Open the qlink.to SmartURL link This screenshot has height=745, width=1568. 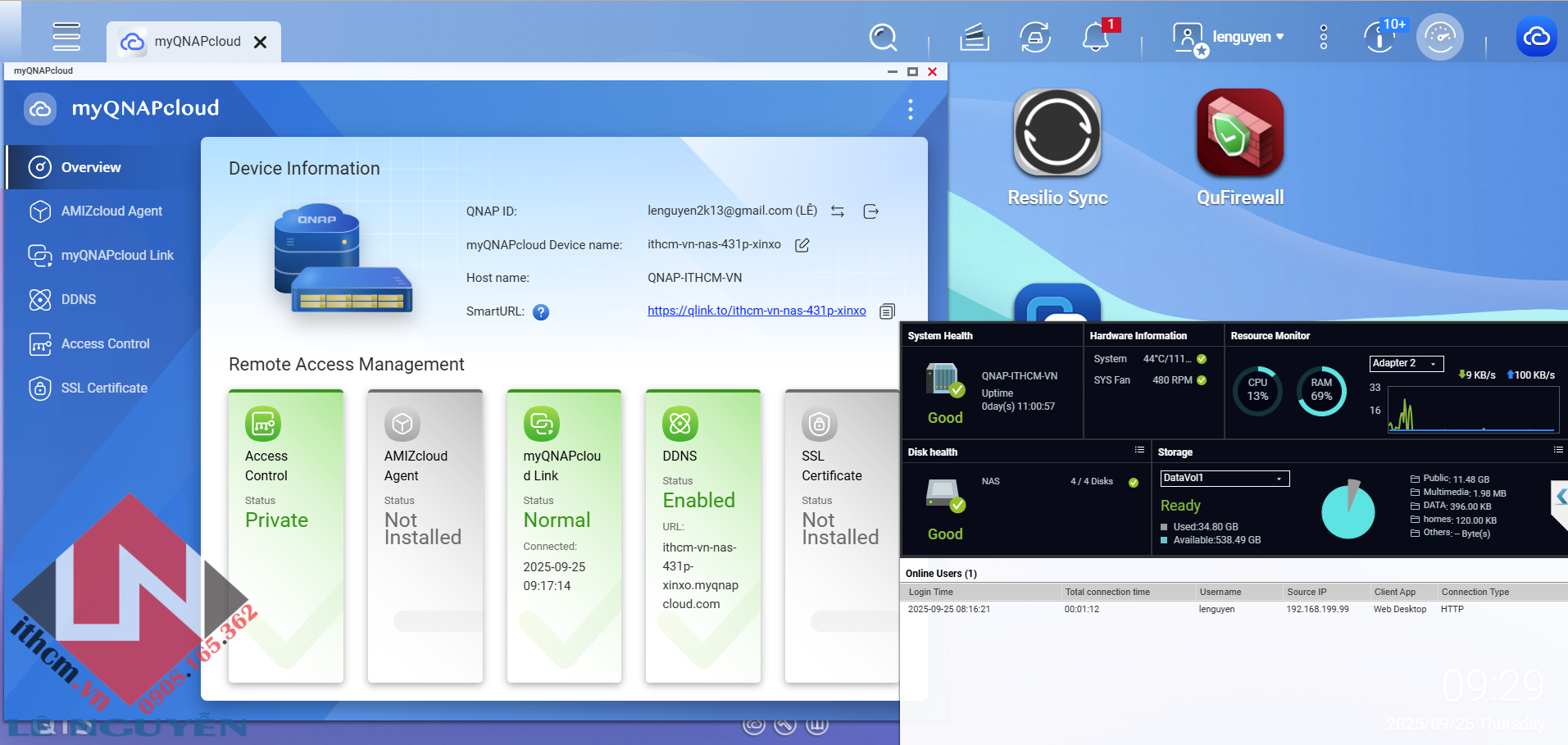[x=756, y=311]
